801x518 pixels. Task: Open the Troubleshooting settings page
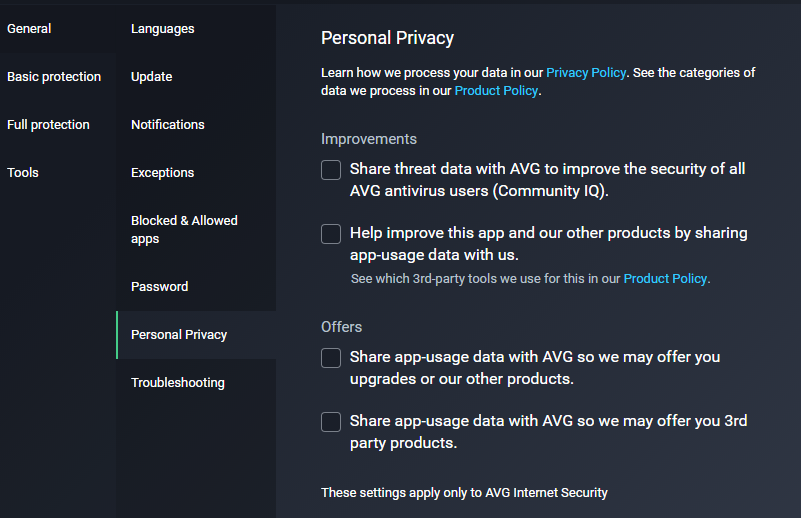(x=178, y=383)
